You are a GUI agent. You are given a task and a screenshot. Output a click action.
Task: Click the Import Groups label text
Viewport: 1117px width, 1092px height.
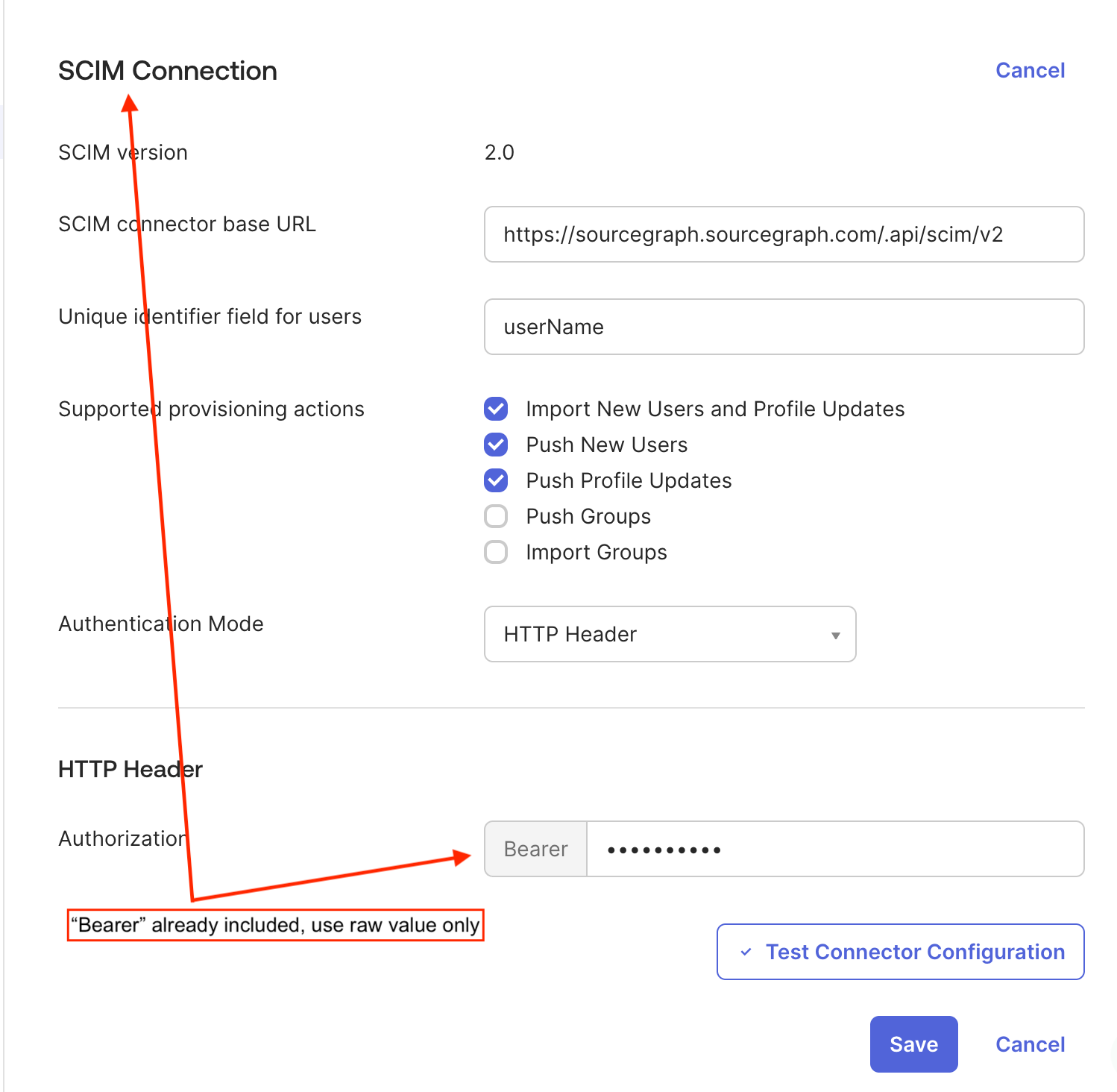tap(596, 552)
